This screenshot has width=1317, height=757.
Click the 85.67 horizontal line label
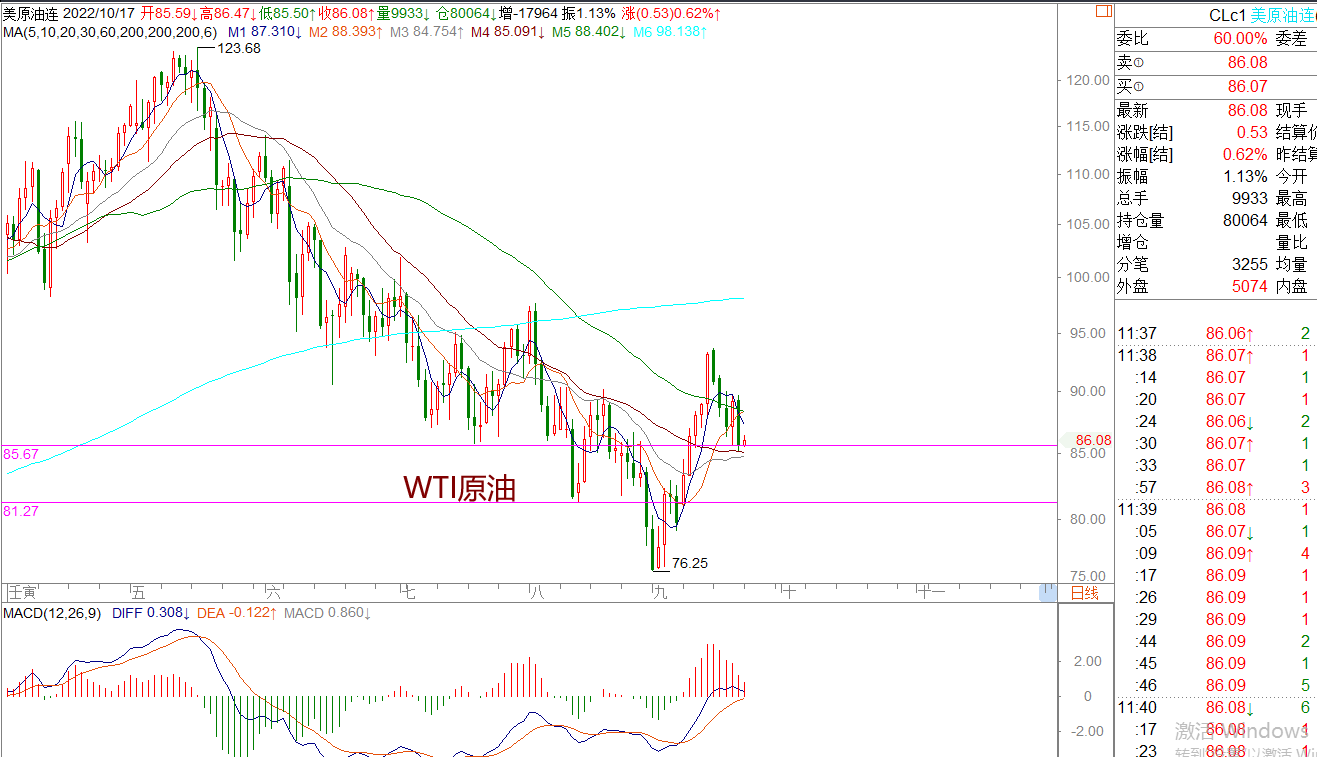coord(20,453)
